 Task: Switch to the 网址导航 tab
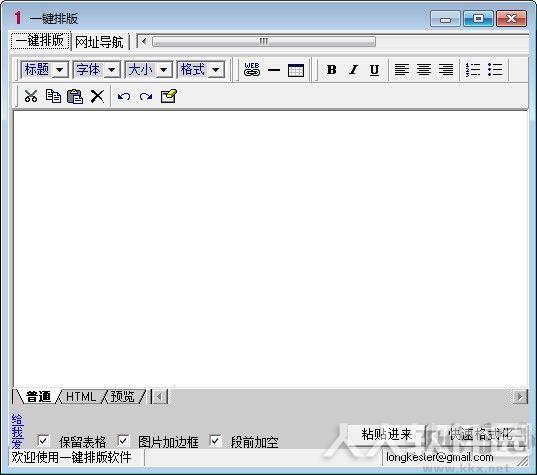[x=99, y=42]
